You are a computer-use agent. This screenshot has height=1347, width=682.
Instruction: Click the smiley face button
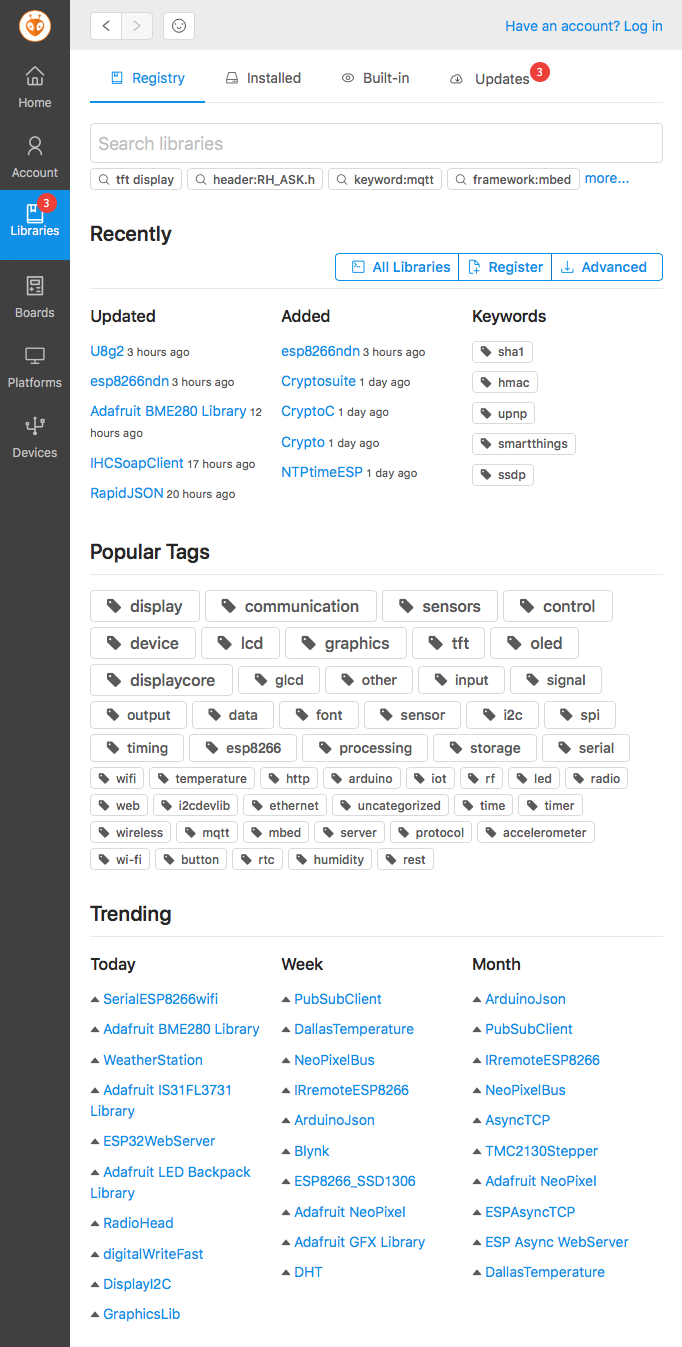pos(179,26)
